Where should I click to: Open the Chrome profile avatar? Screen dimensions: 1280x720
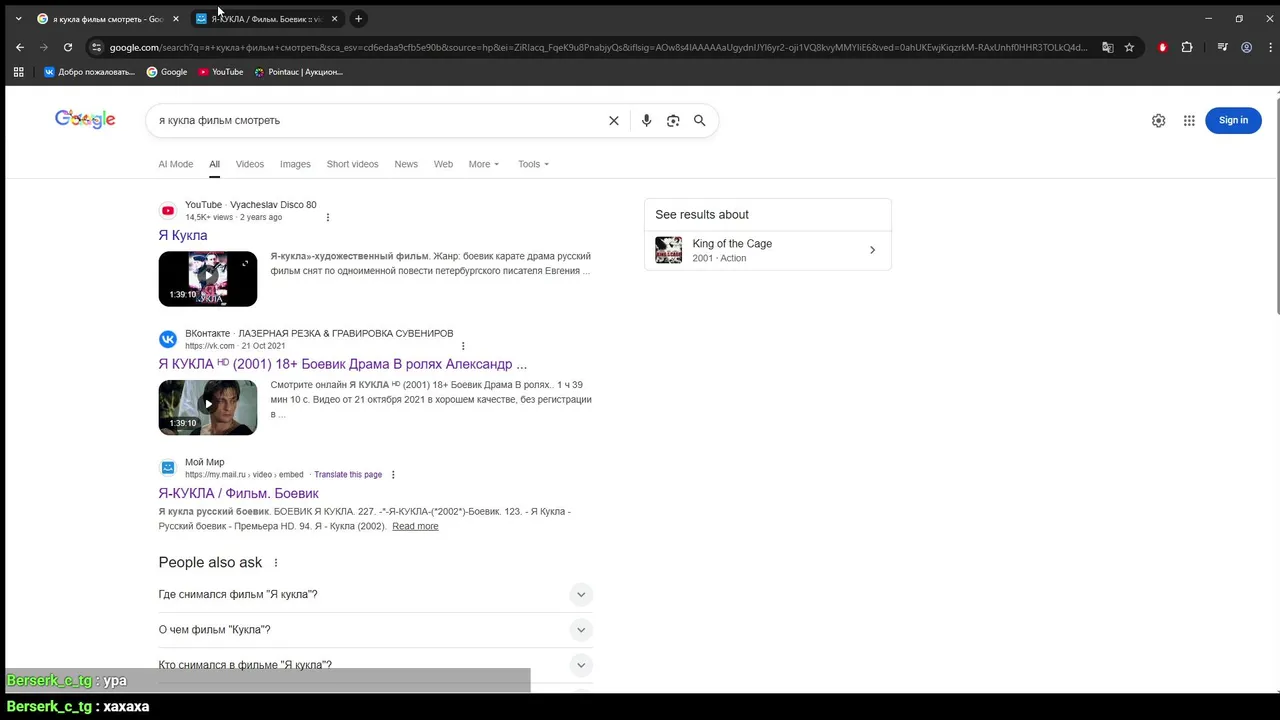pos(1246,47)
